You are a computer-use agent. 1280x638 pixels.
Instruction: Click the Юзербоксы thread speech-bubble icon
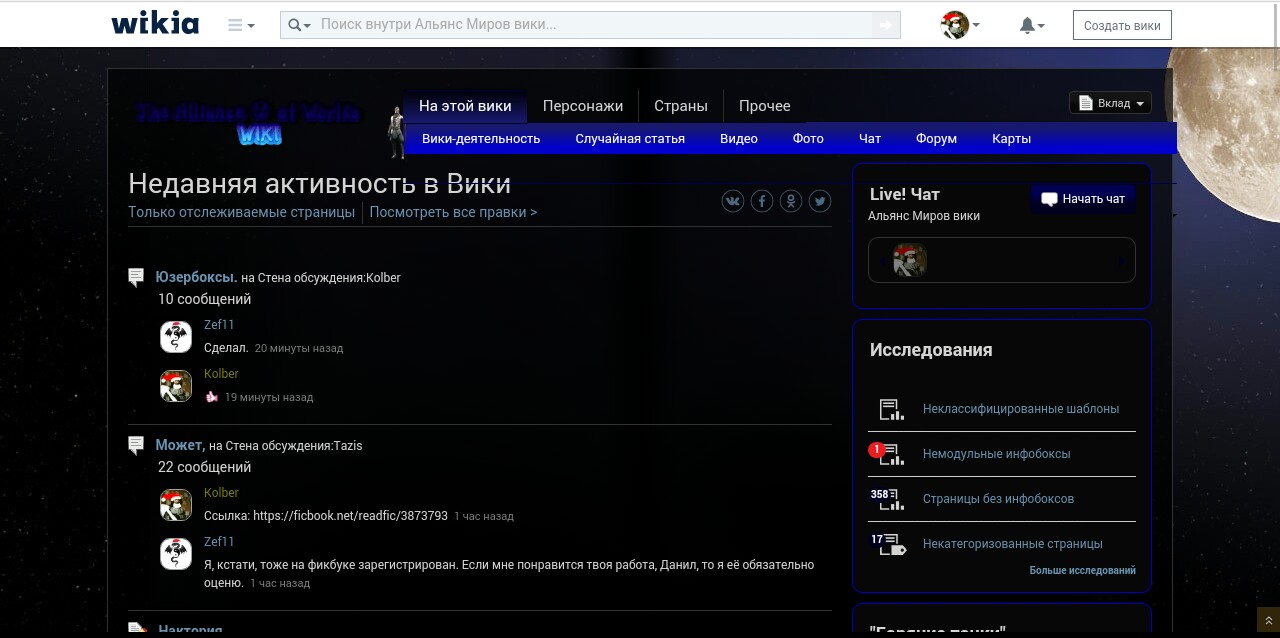137,278
